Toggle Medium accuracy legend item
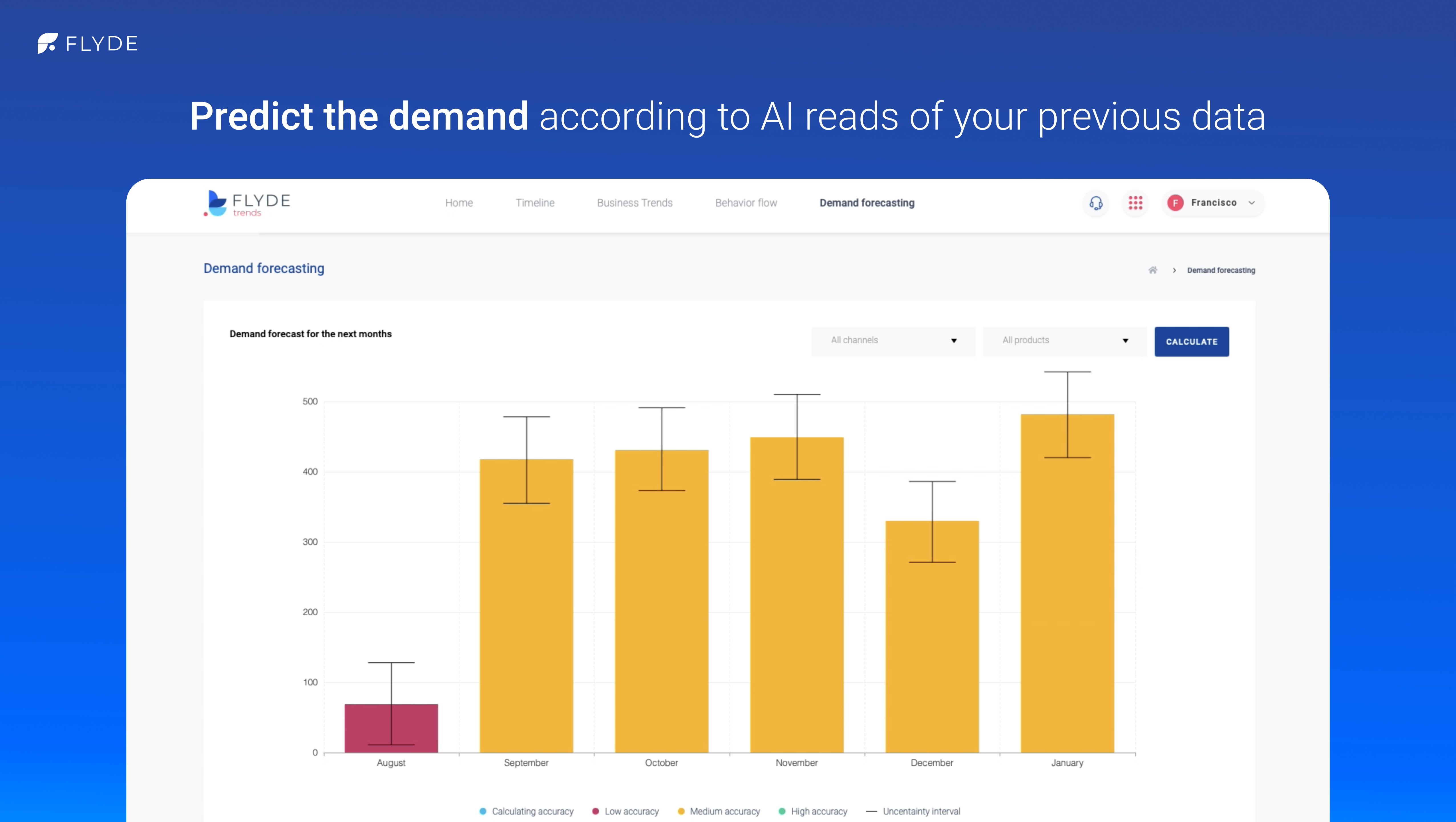1456x822 pixels. click(x=719, y=811)
